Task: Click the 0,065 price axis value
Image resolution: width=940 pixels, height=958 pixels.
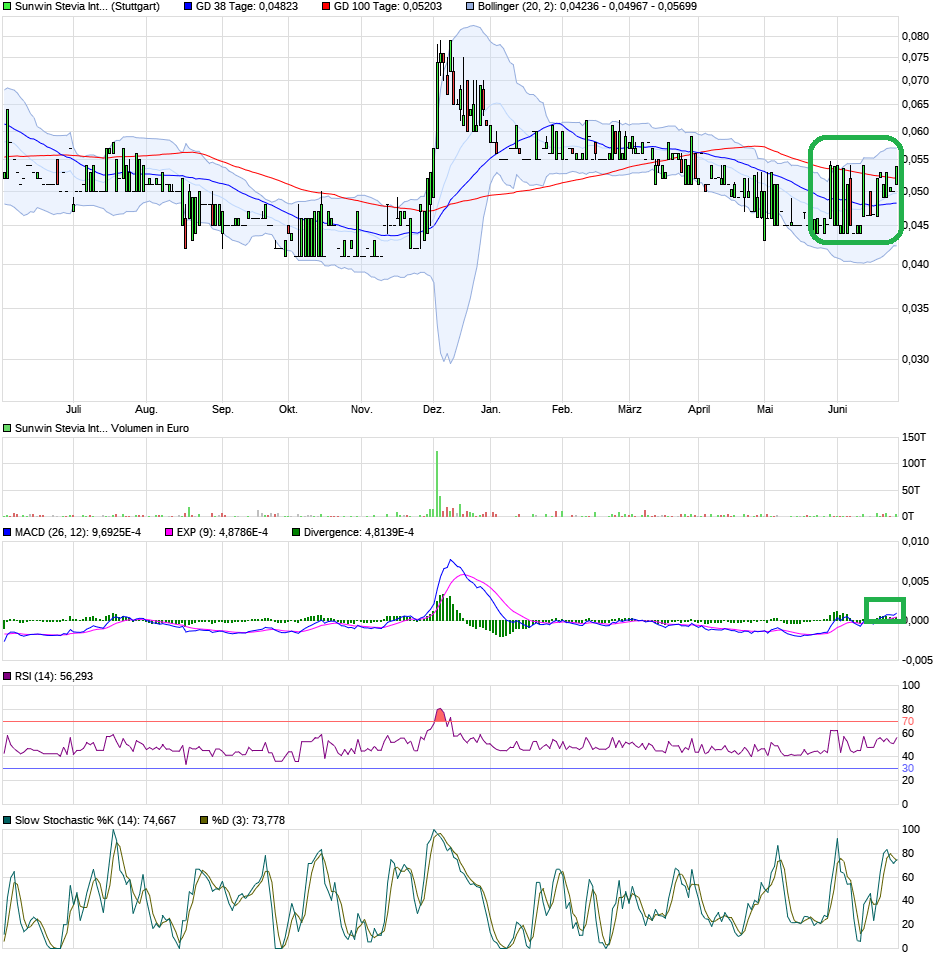Action: (x=915, y=104)
